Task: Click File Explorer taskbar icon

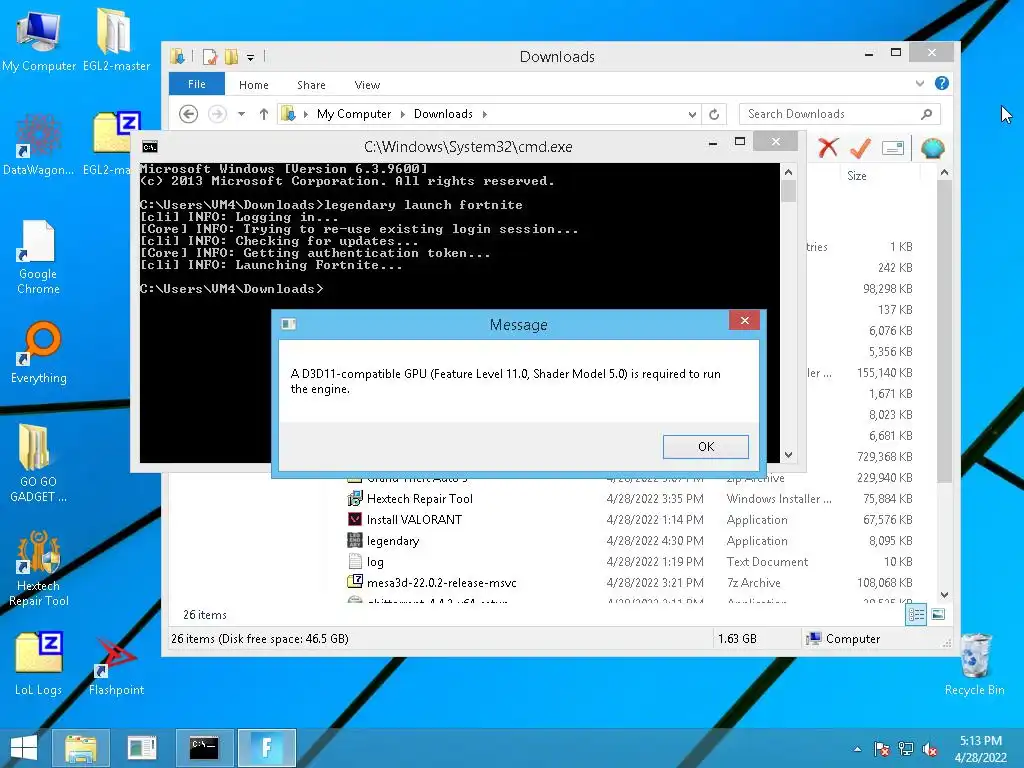Action: pyautogui.click(x=81, y=748)
